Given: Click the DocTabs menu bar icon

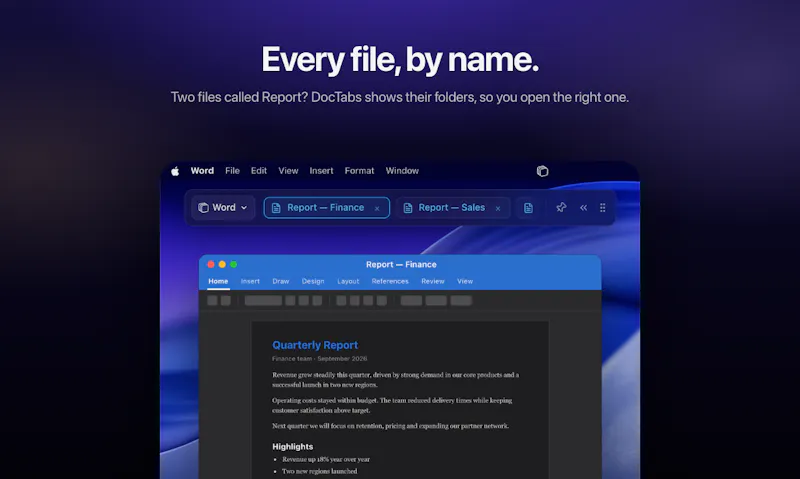Looking at the screenshot, I should [x=542, y=171].
